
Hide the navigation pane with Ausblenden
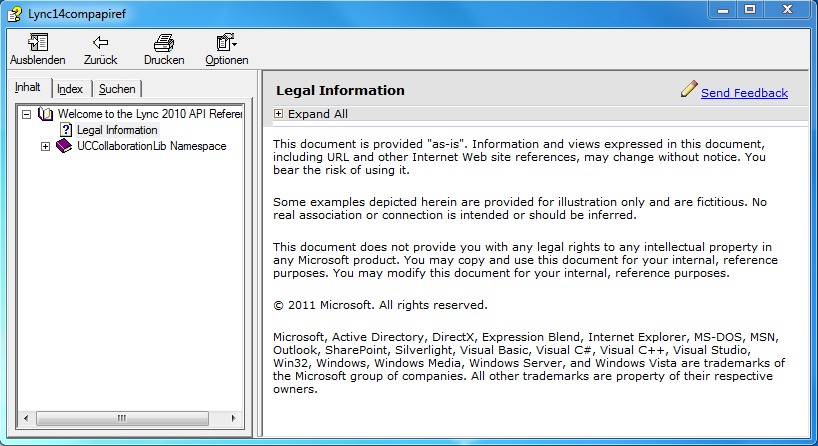[x=38, y=50]
